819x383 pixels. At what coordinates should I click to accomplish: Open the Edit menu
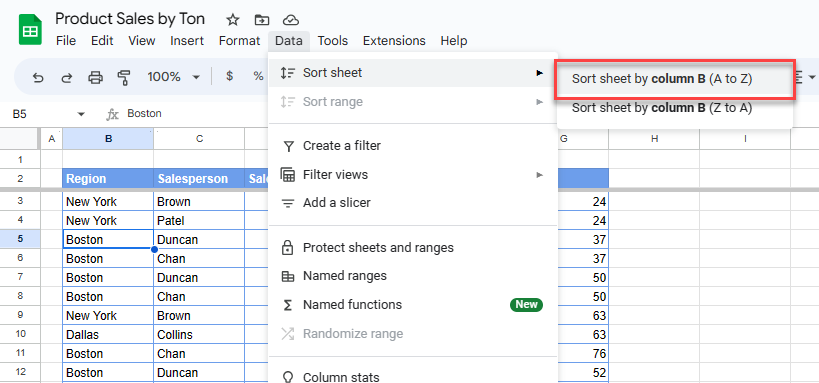point(102,41)
